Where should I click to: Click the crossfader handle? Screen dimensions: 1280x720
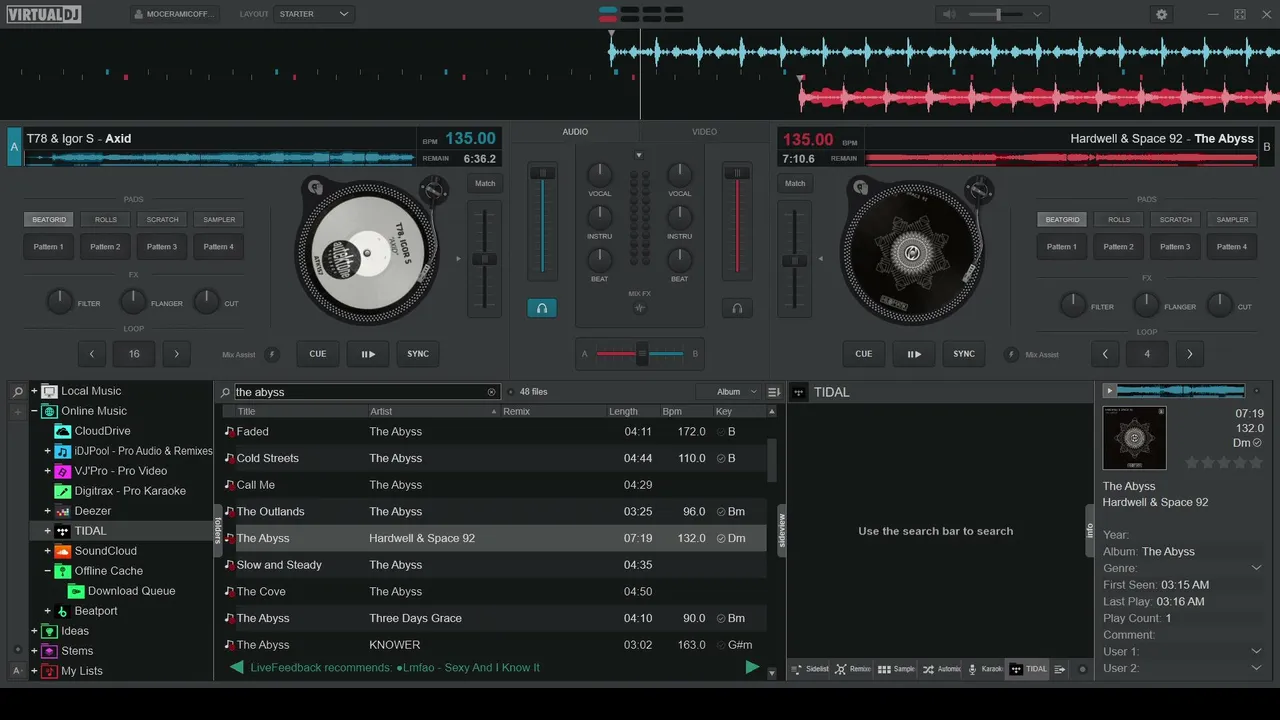[x=642, y=353]
